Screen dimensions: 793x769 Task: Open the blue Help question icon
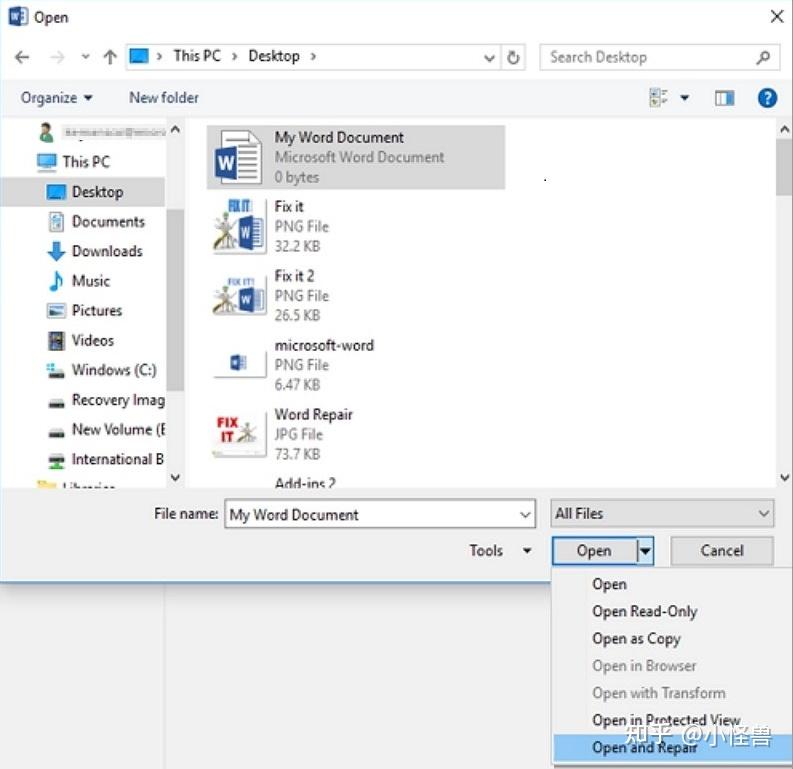(x=767, y=98)
